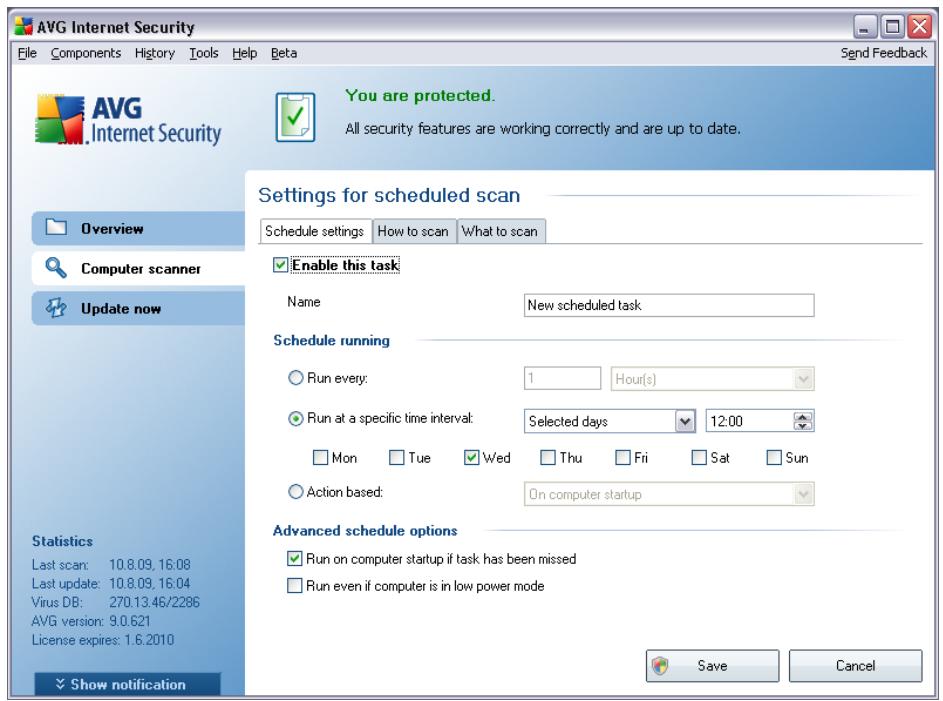Check the Tue day checkbox
This screenshot has width=943, height=701.
tap(396, 458)
